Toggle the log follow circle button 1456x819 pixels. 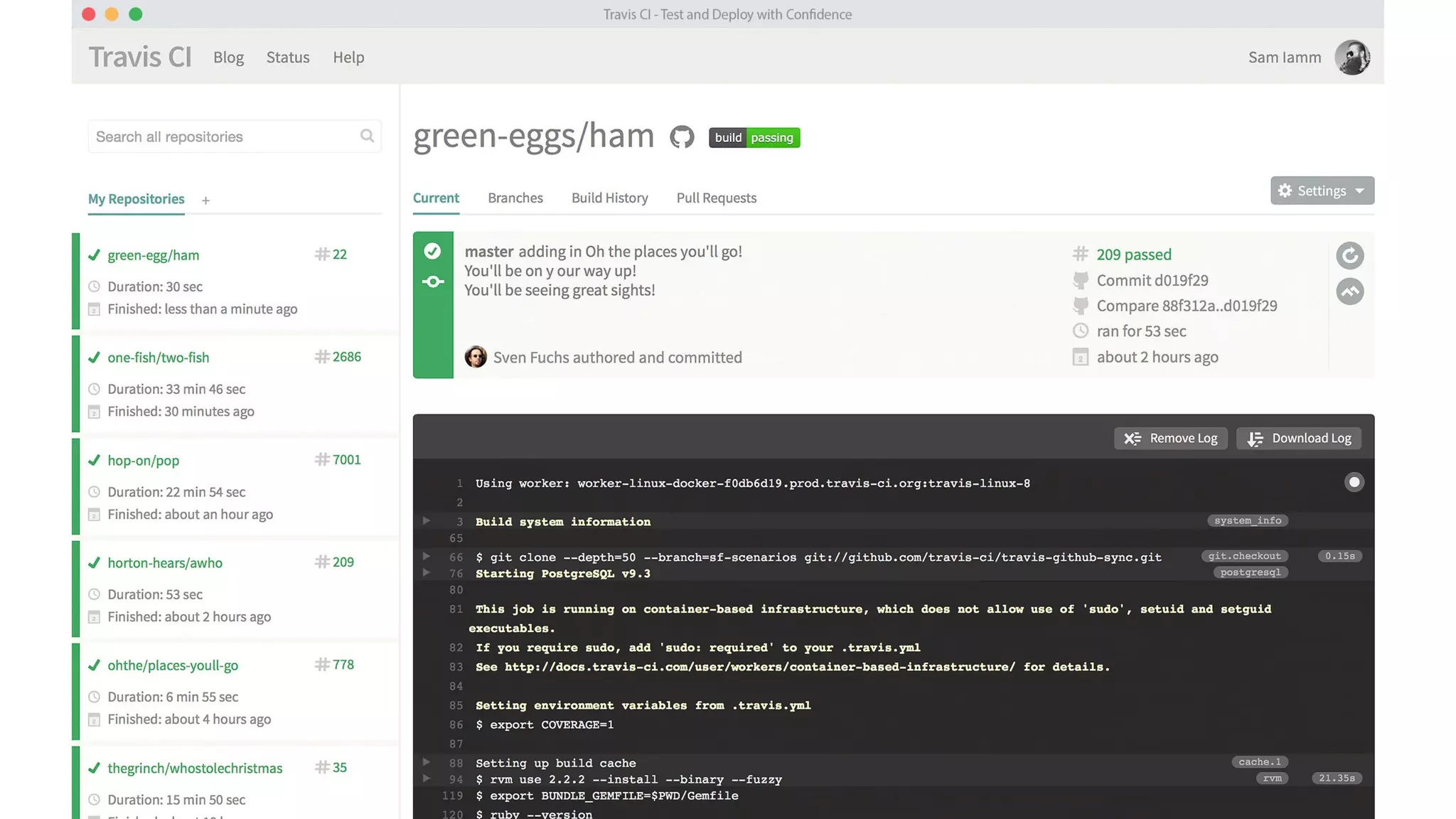click(1354, 483)
